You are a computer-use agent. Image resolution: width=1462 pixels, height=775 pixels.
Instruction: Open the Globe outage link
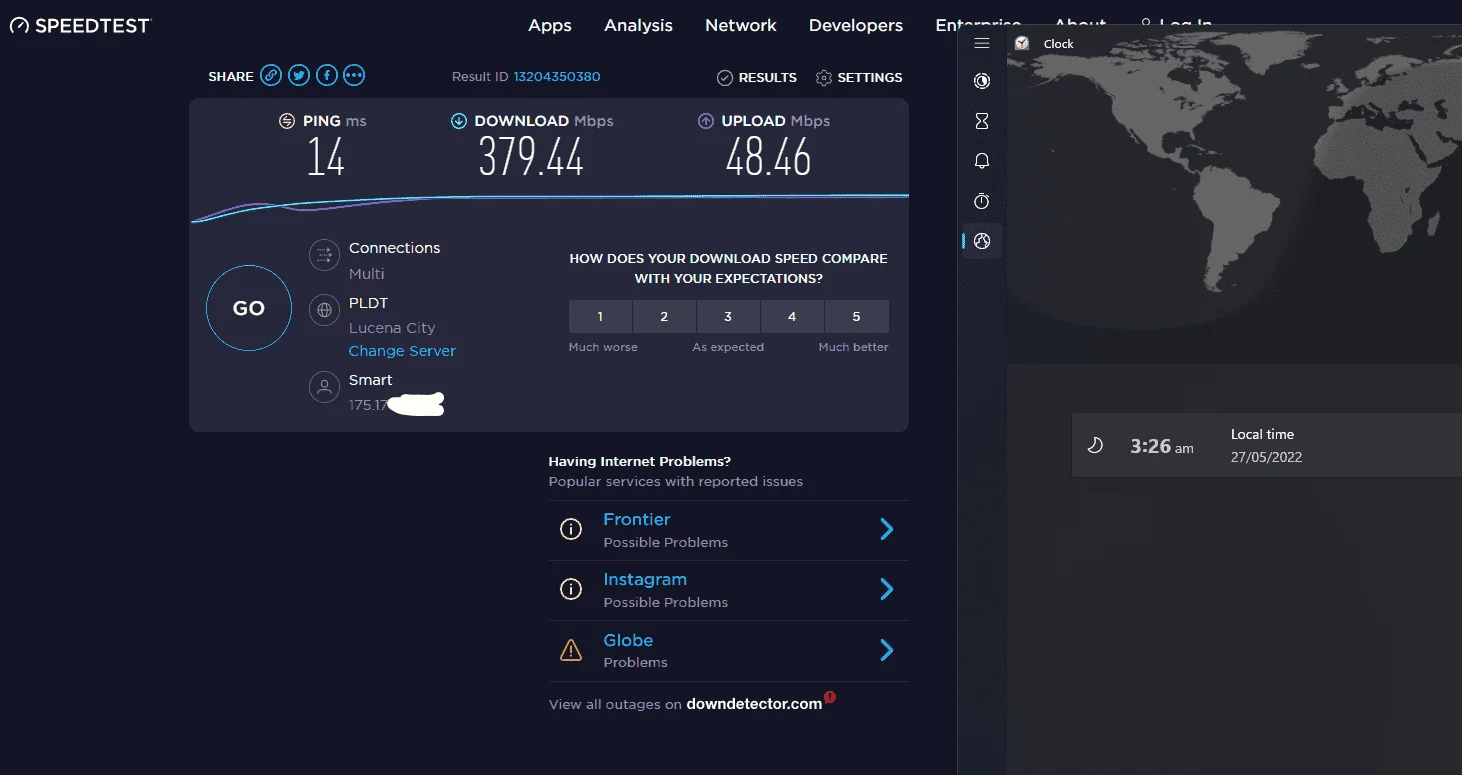[x=628, y=640]
